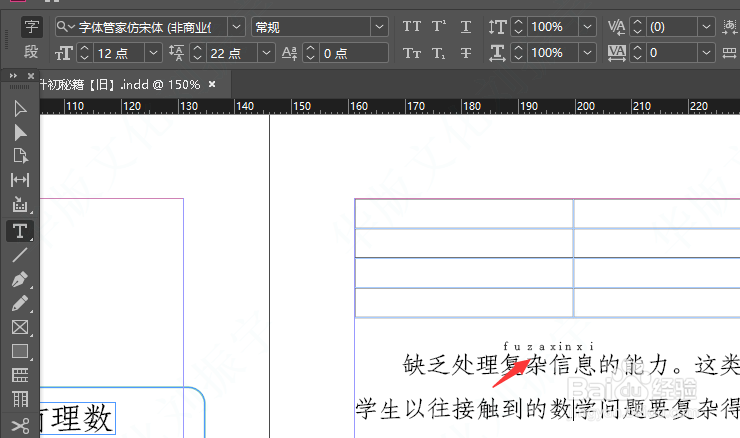Select the horizontal grid tool
Image resolution: width=740 pixels, height=438 pixels.
[x=20, y=375]
